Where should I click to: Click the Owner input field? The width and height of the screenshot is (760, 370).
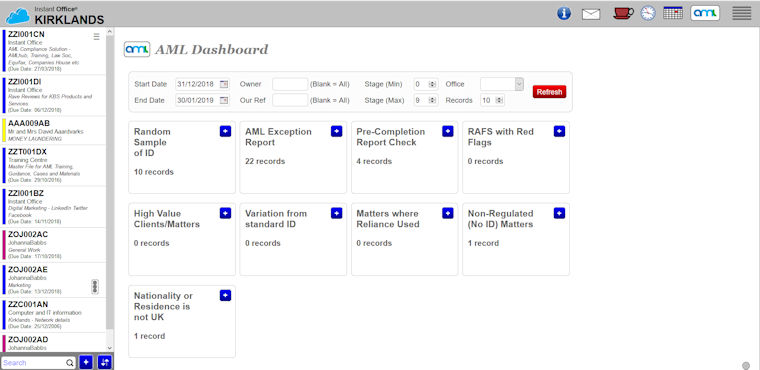pos(290,84)
